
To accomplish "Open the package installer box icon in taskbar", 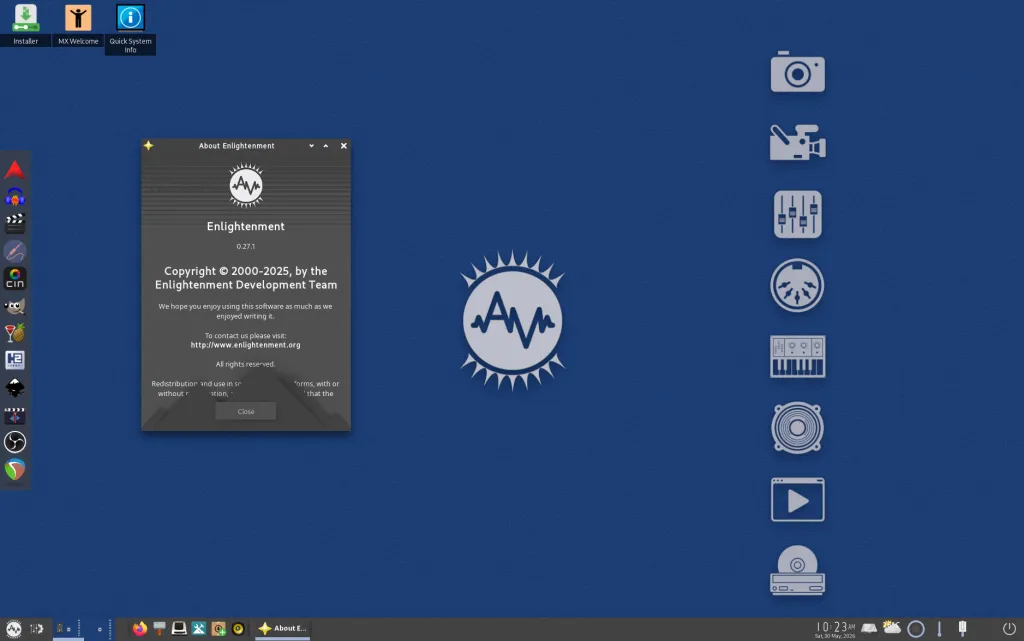I will pyautogui.click(x=219, y=629).
